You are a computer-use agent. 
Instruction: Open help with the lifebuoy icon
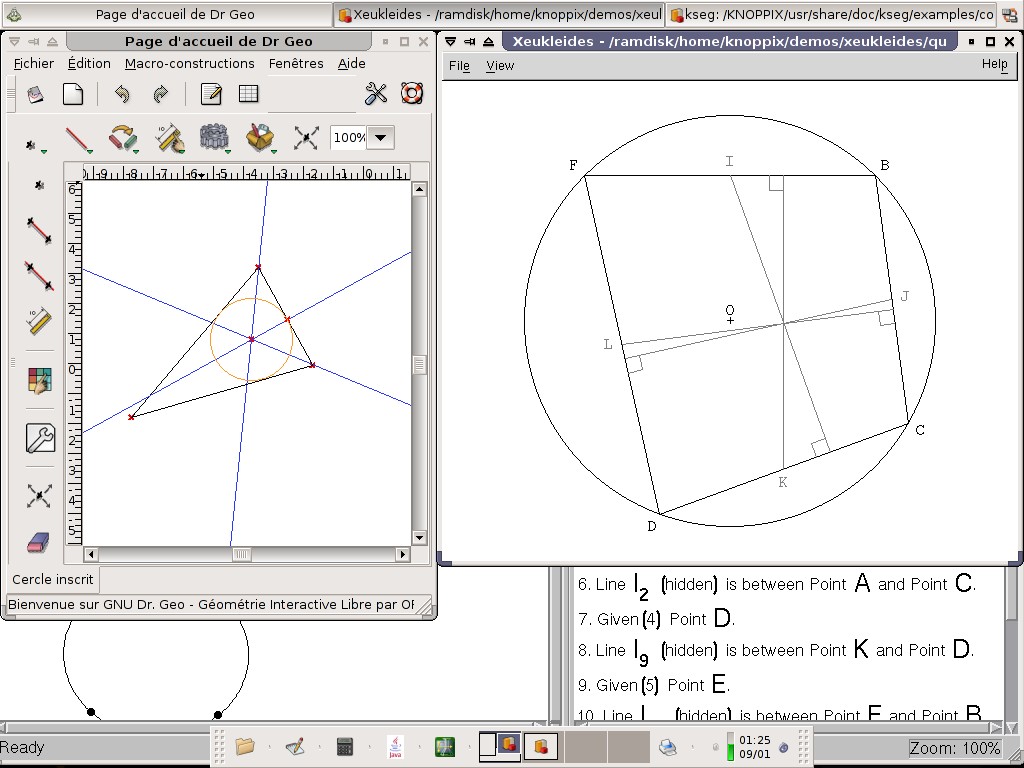click(412, 94)
